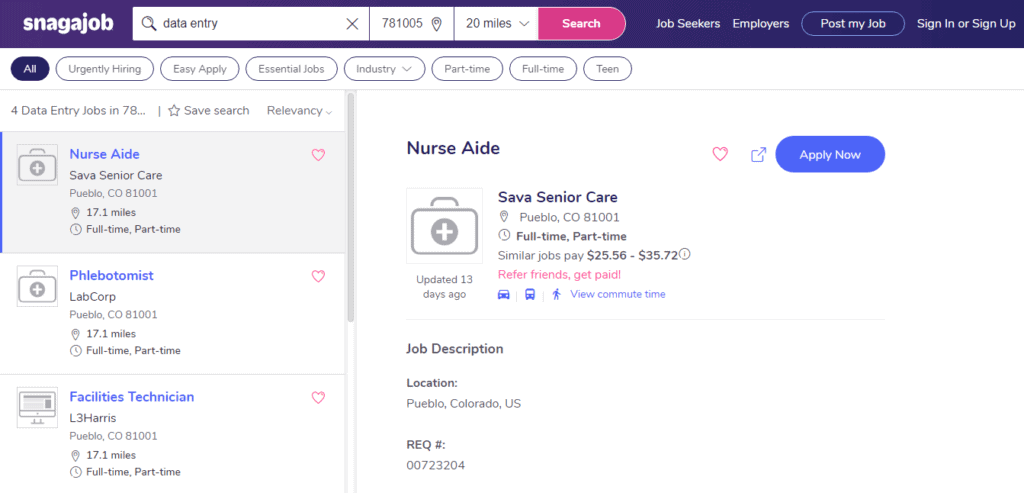The height and width of the screenshot is (493, 1024).
Task: Click LabCorp company name
Action: 93,297
